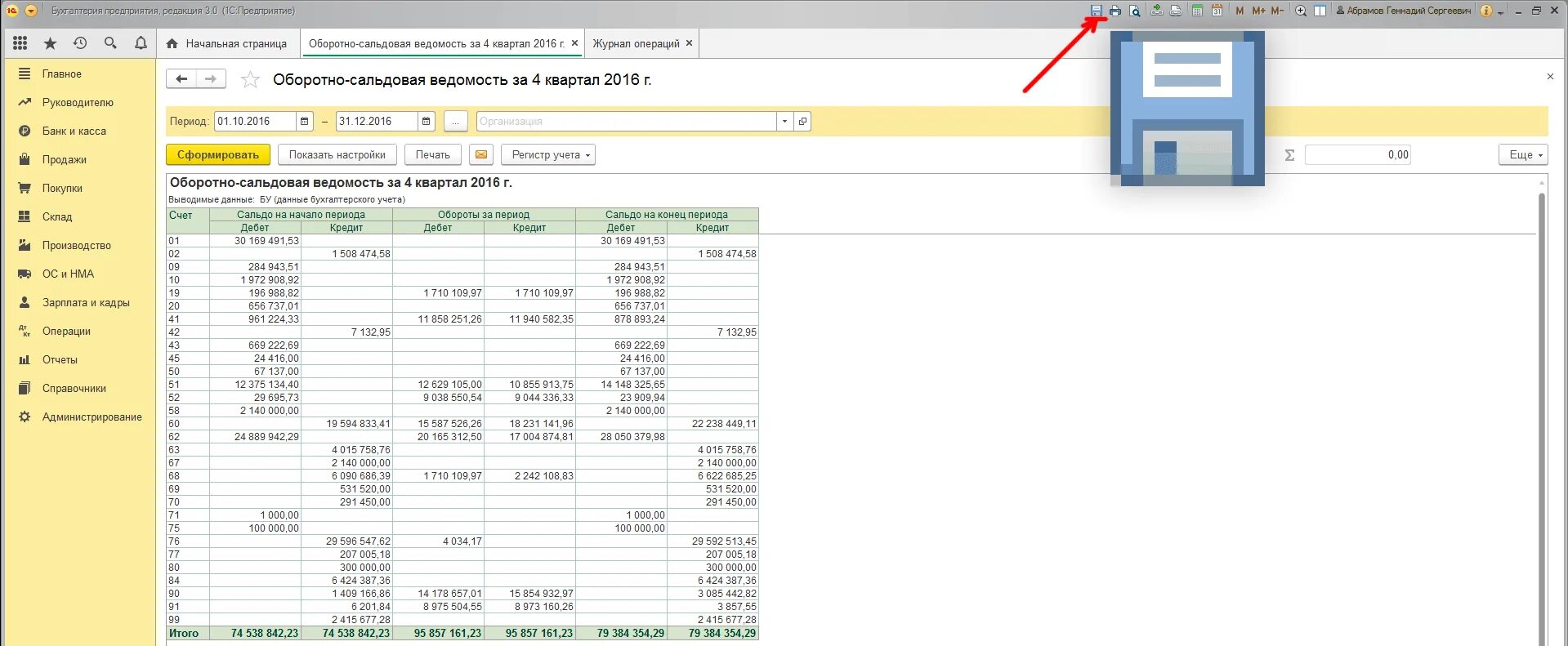Open the dropdown arrow beside info icon

pos(1501,12)
